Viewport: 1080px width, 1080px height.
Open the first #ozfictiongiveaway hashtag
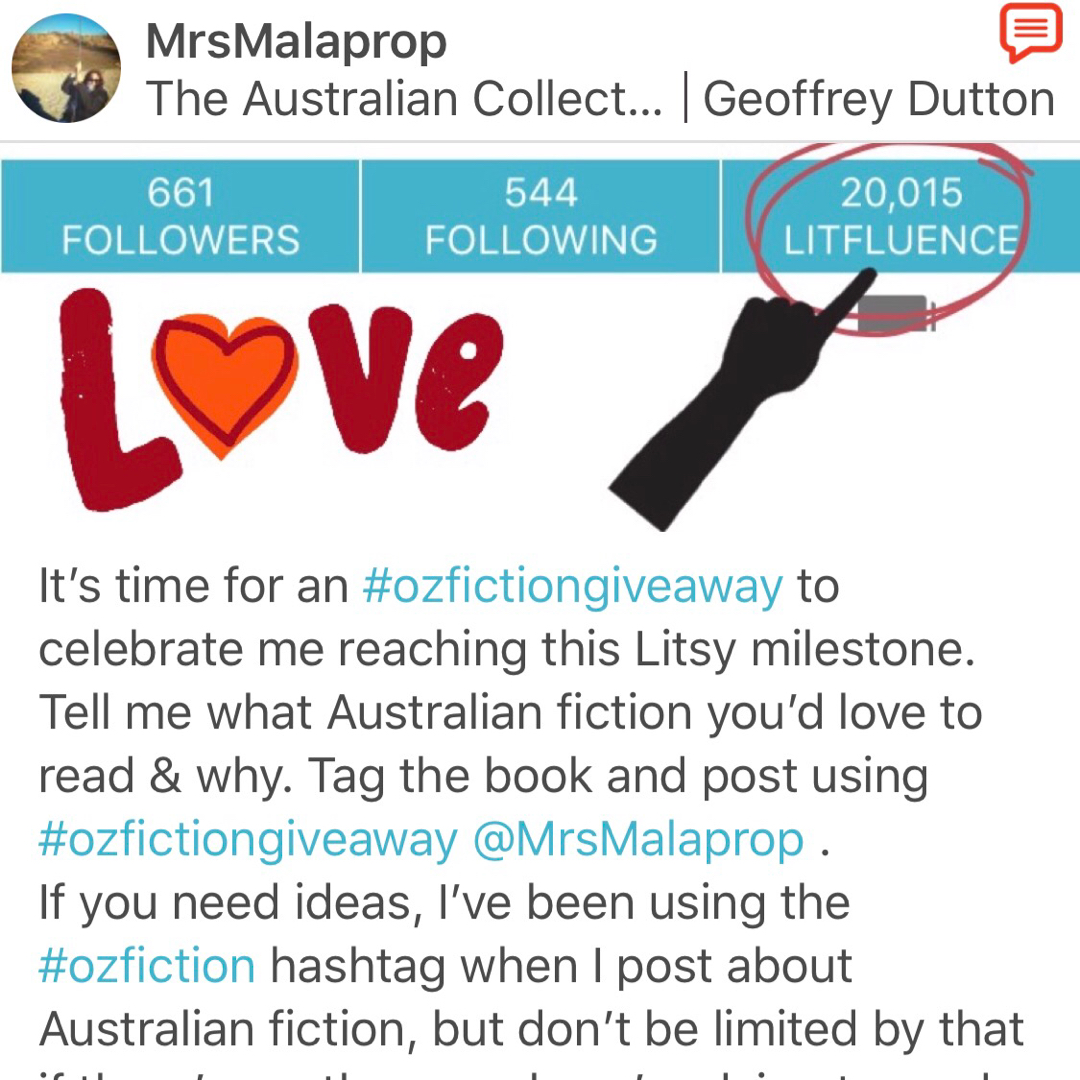click(572, 586)
